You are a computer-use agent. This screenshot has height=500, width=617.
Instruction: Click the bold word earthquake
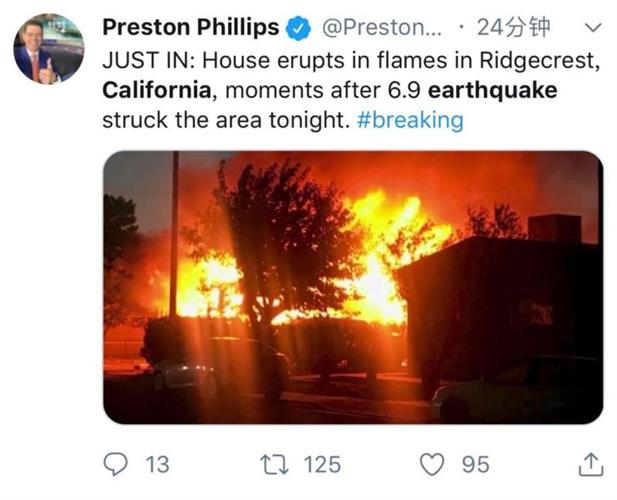(494, 91)
